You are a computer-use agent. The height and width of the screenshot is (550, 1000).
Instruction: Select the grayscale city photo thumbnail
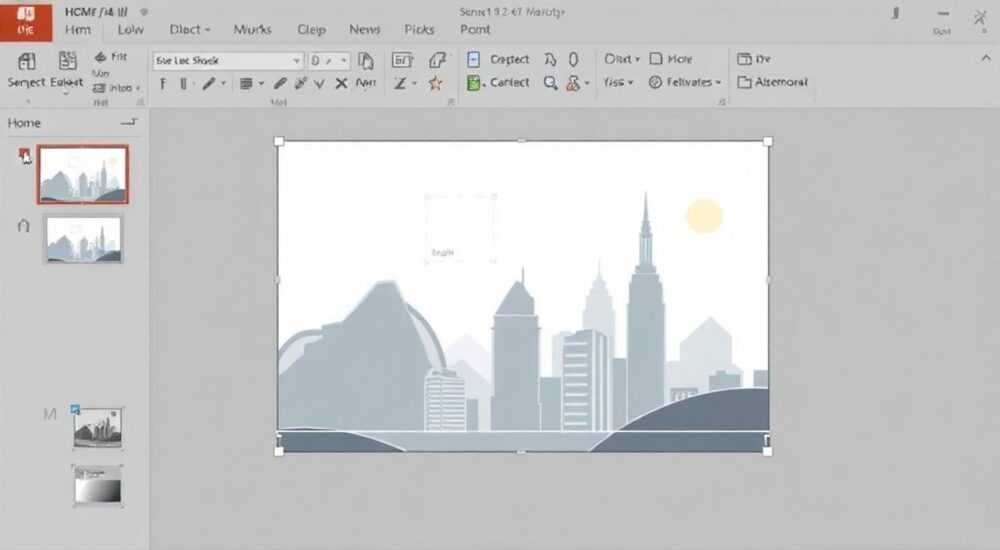(97, 427)
